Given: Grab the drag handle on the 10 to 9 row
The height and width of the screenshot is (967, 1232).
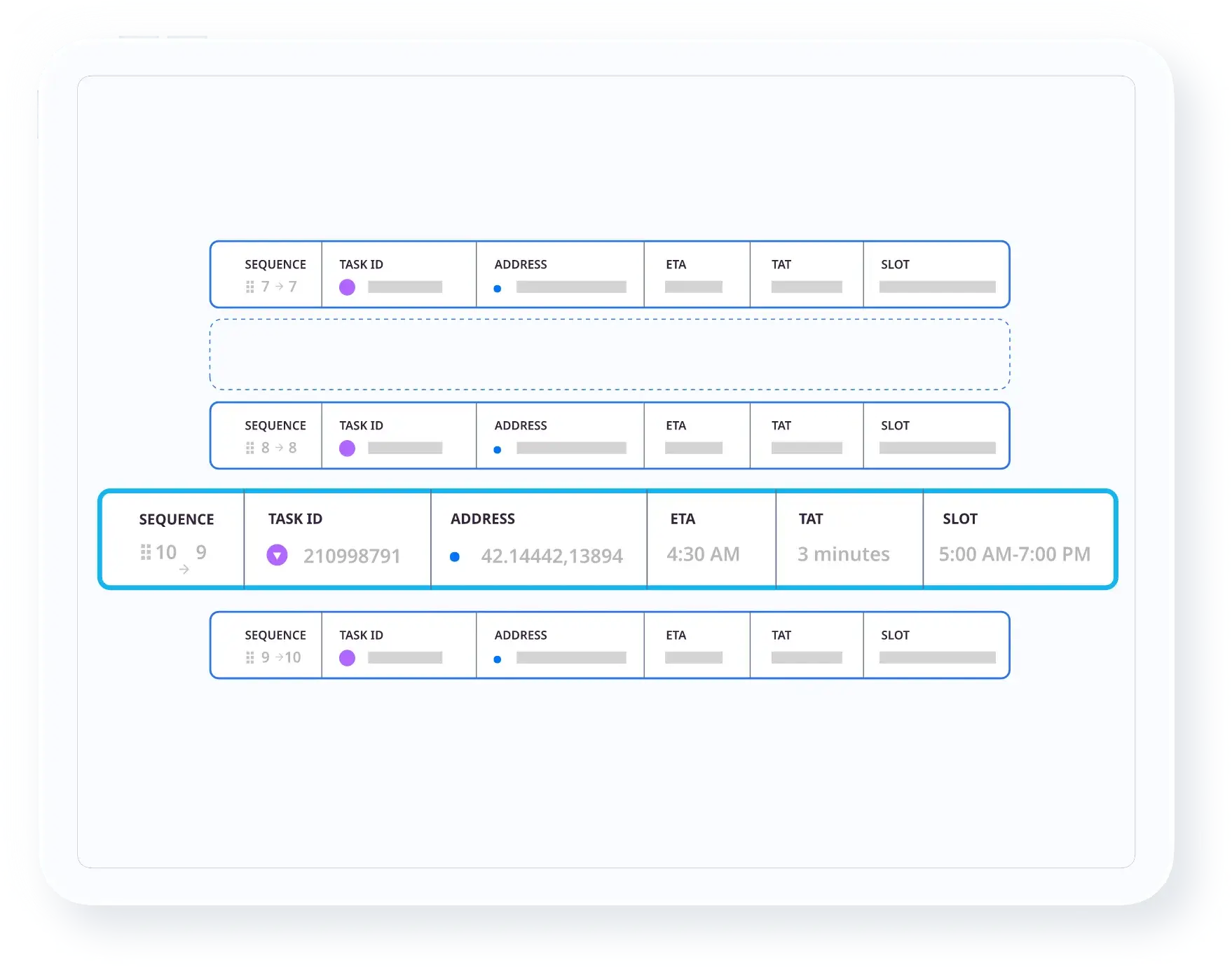Looking at the screenshot, I should click(x=146, y=552).
